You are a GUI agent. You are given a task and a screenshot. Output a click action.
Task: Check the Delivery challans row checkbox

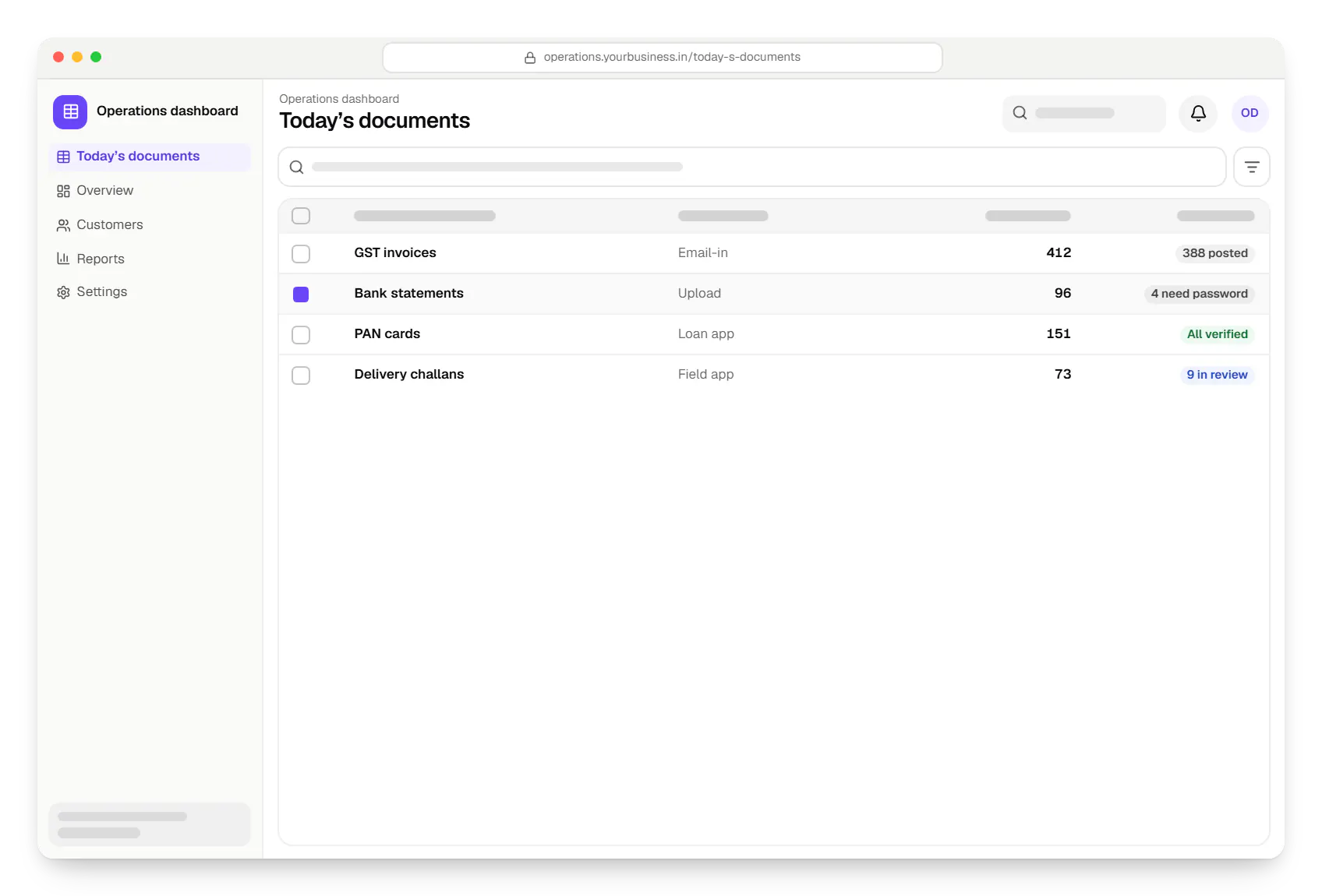[301, 376]
